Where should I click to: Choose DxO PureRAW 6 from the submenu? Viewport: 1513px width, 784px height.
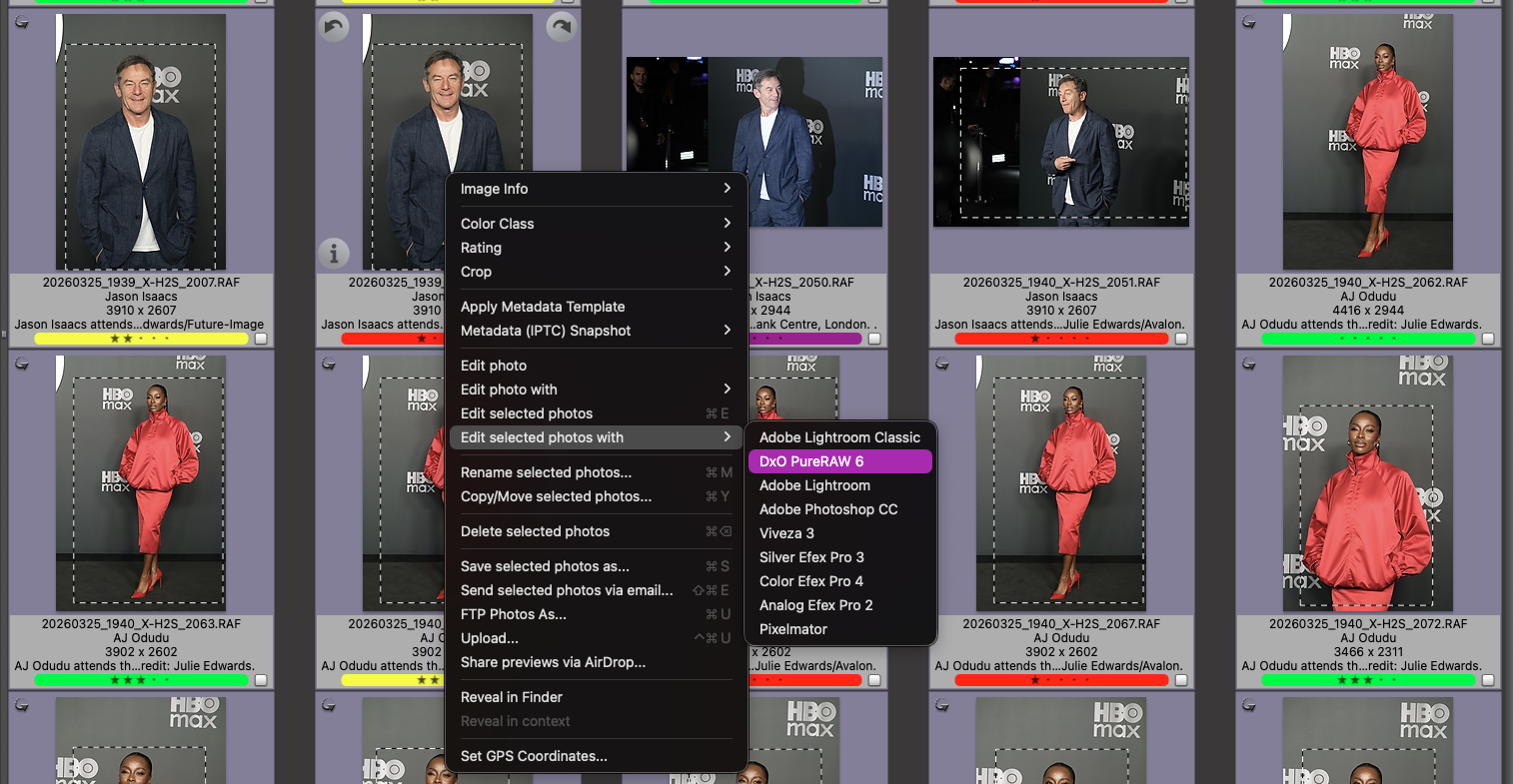click(x=839, y=461)
